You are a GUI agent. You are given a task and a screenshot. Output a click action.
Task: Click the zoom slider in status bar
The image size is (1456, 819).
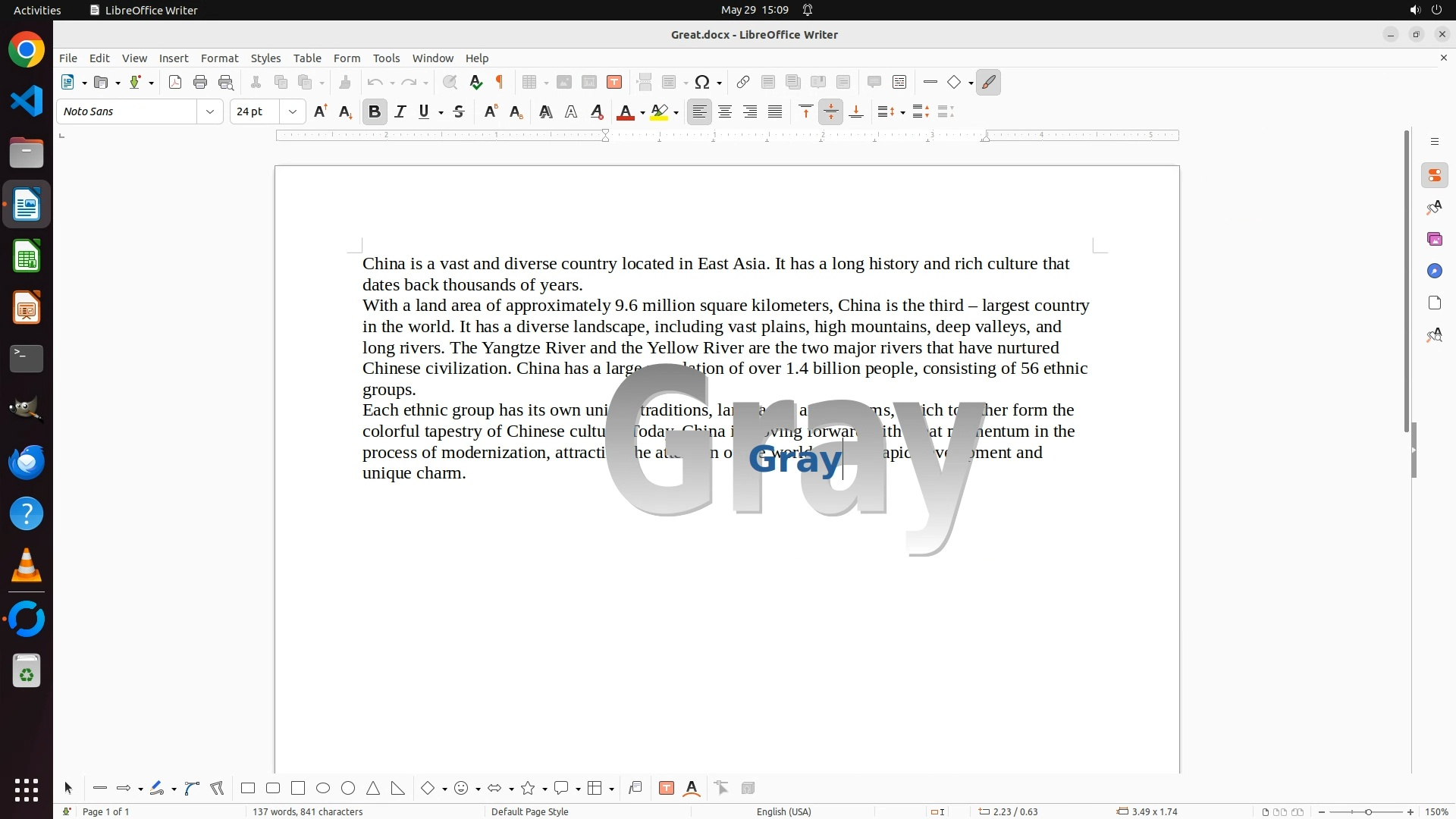pyautogui.click(x=1368, y=811)
